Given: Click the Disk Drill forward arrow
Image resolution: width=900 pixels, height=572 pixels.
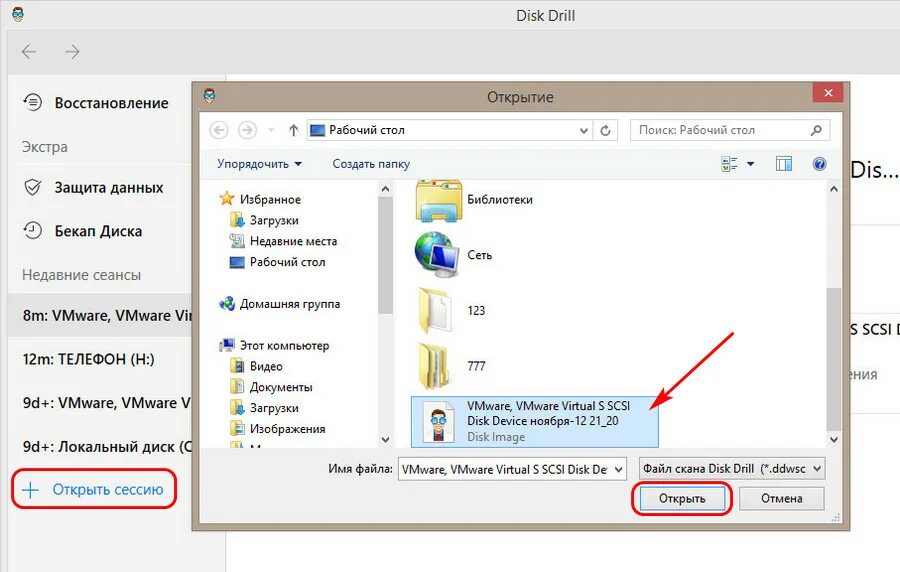Looking at the screenshot, I should [72, 52].
